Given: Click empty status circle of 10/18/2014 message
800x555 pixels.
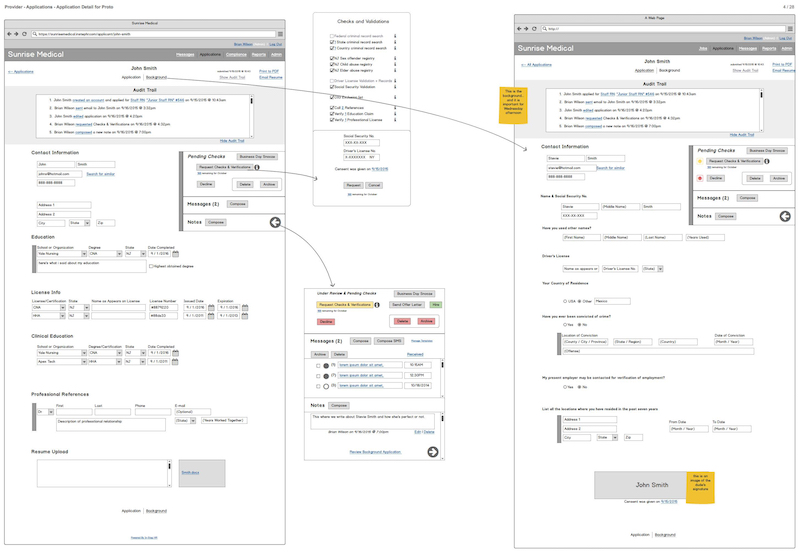Looking at the screenshot, I should tap(326, 386).
